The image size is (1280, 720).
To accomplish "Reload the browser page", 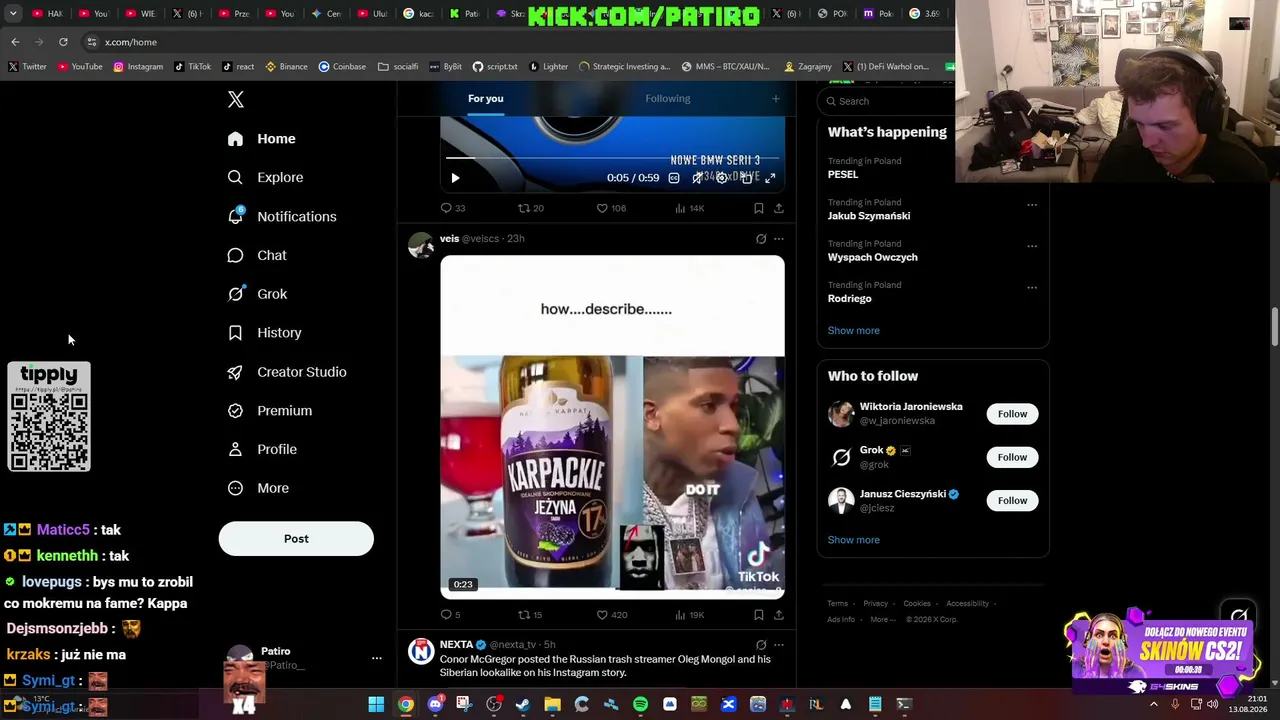I will (x=63, y=42).
